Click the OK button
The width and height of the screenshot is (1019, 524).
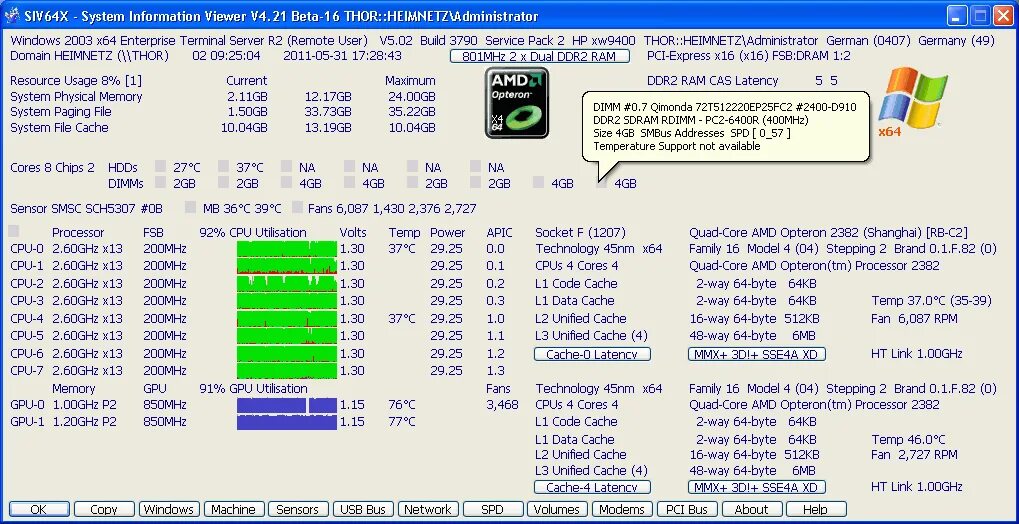[39, 510]
